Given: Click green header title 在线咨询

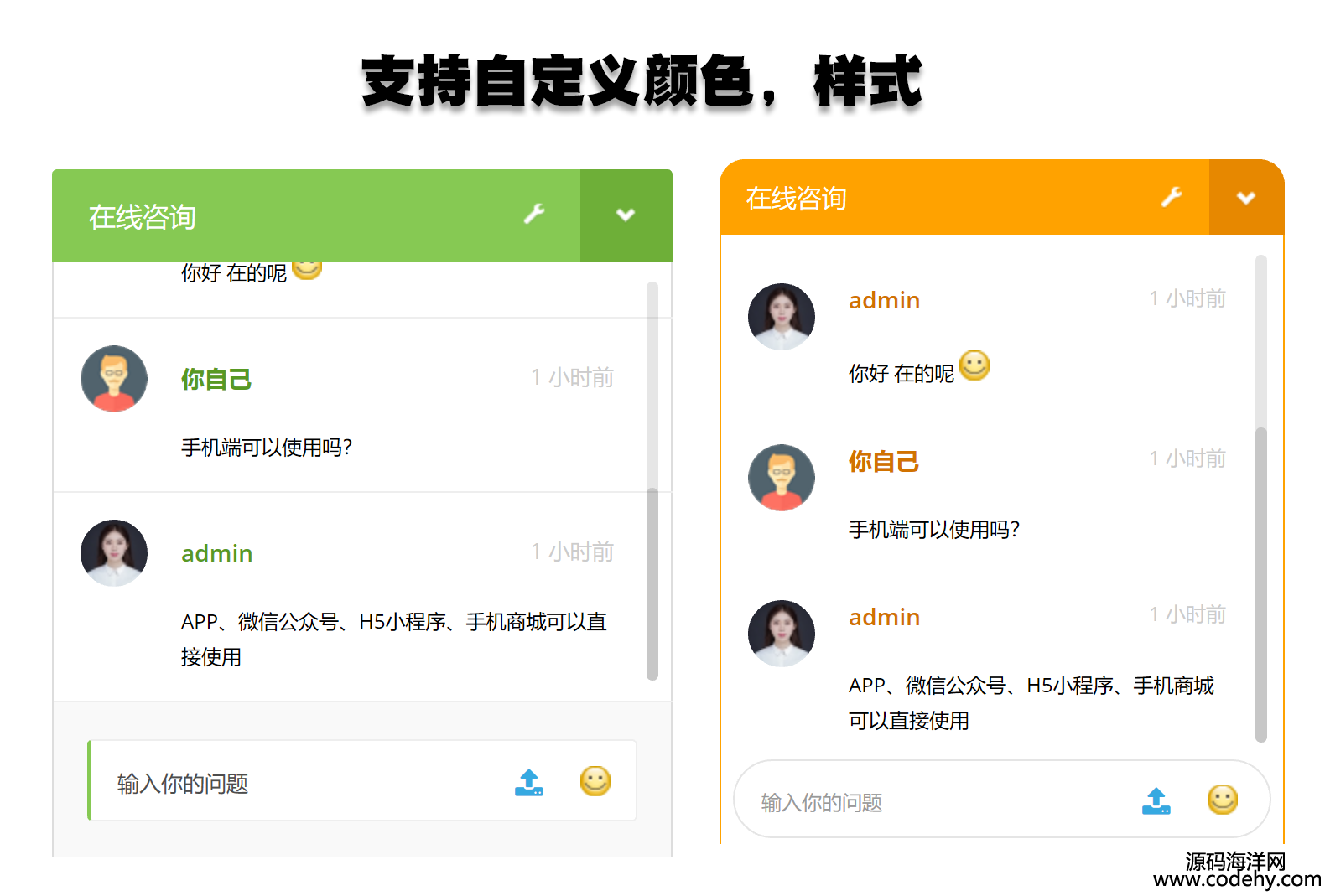Looking at the screenshot, I should point(143,217).
